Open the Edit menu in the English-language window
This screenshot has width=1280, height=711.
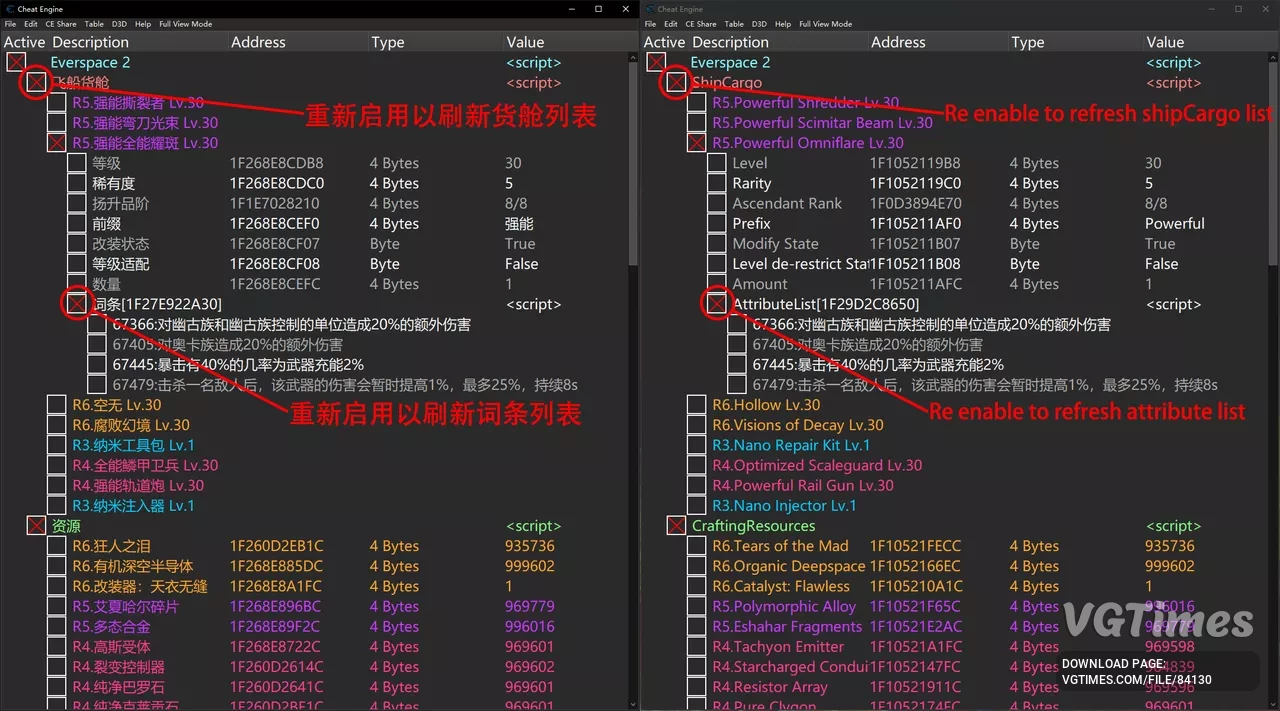[x=671, y=24]
